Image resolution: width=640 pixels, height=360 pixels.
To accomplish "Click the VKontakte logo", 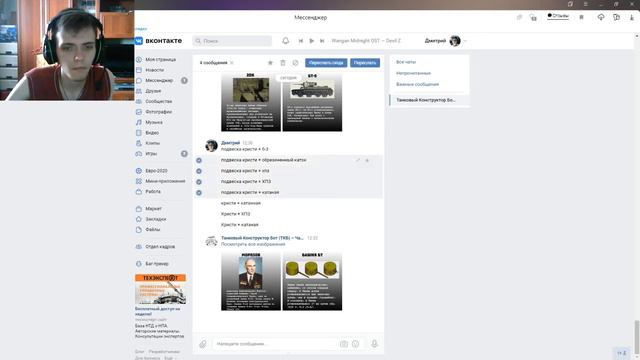I will (159, 41).
